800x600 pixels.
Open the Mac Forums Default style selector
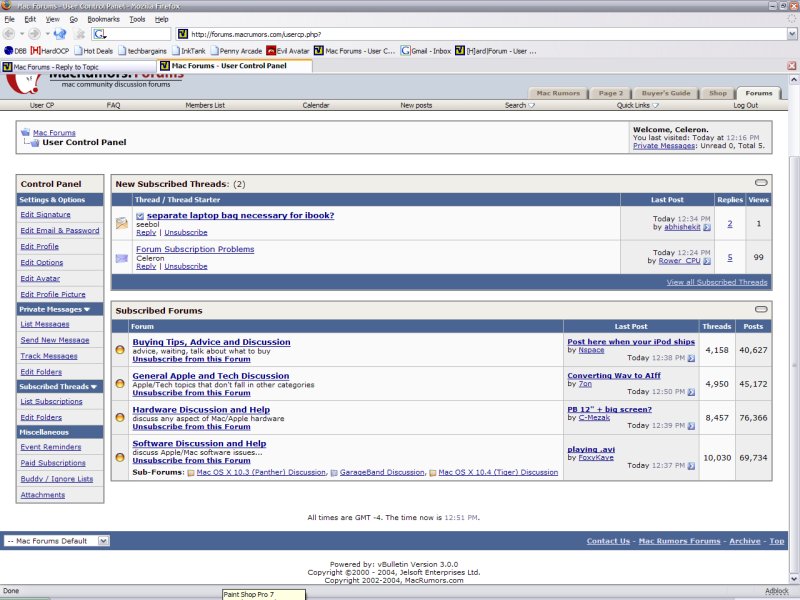(x=56, y=541)
